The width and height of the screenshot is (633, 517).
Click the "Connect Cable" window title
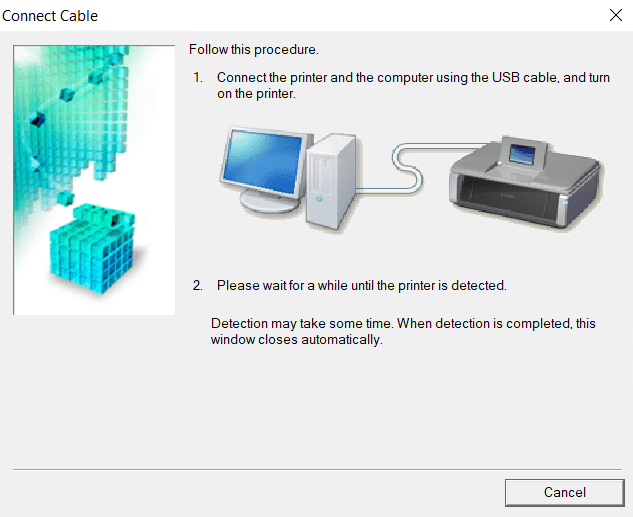click(50, 16)
